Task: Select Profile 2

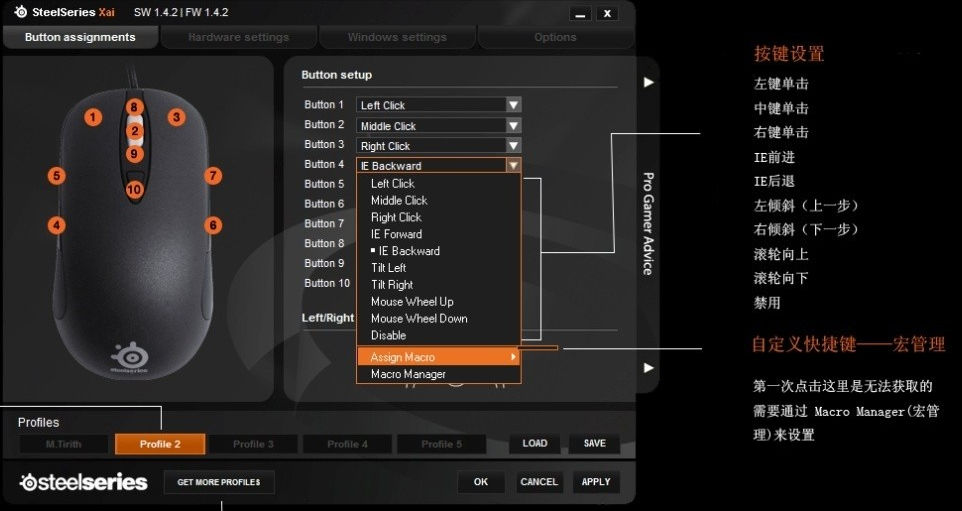Action: (x=160, y=444)
